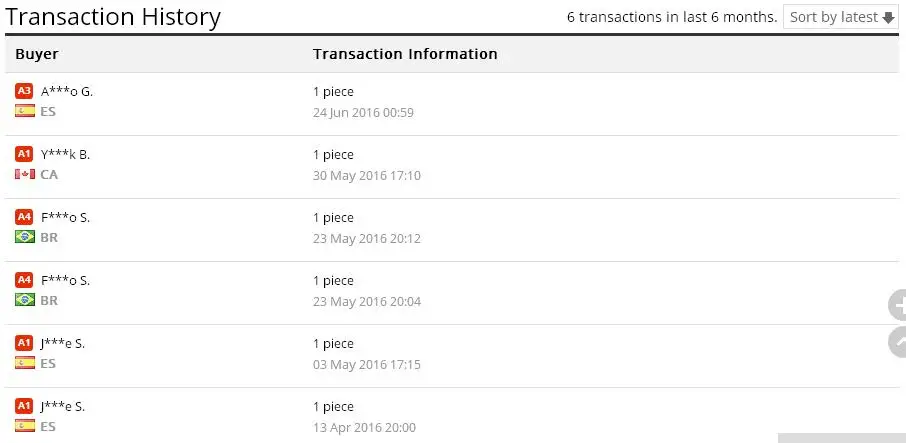Click the down arrow in Sort by latest
The image size is (906, 443).
coord(889,17)
